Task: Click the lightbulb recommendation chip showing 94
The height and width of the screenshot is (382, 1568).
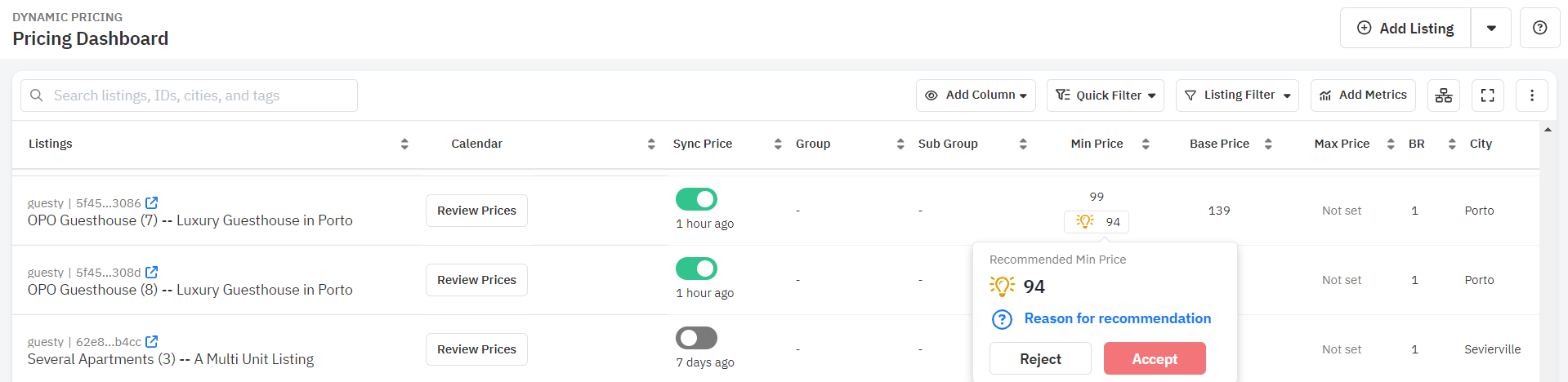Action: (1097, 222)
